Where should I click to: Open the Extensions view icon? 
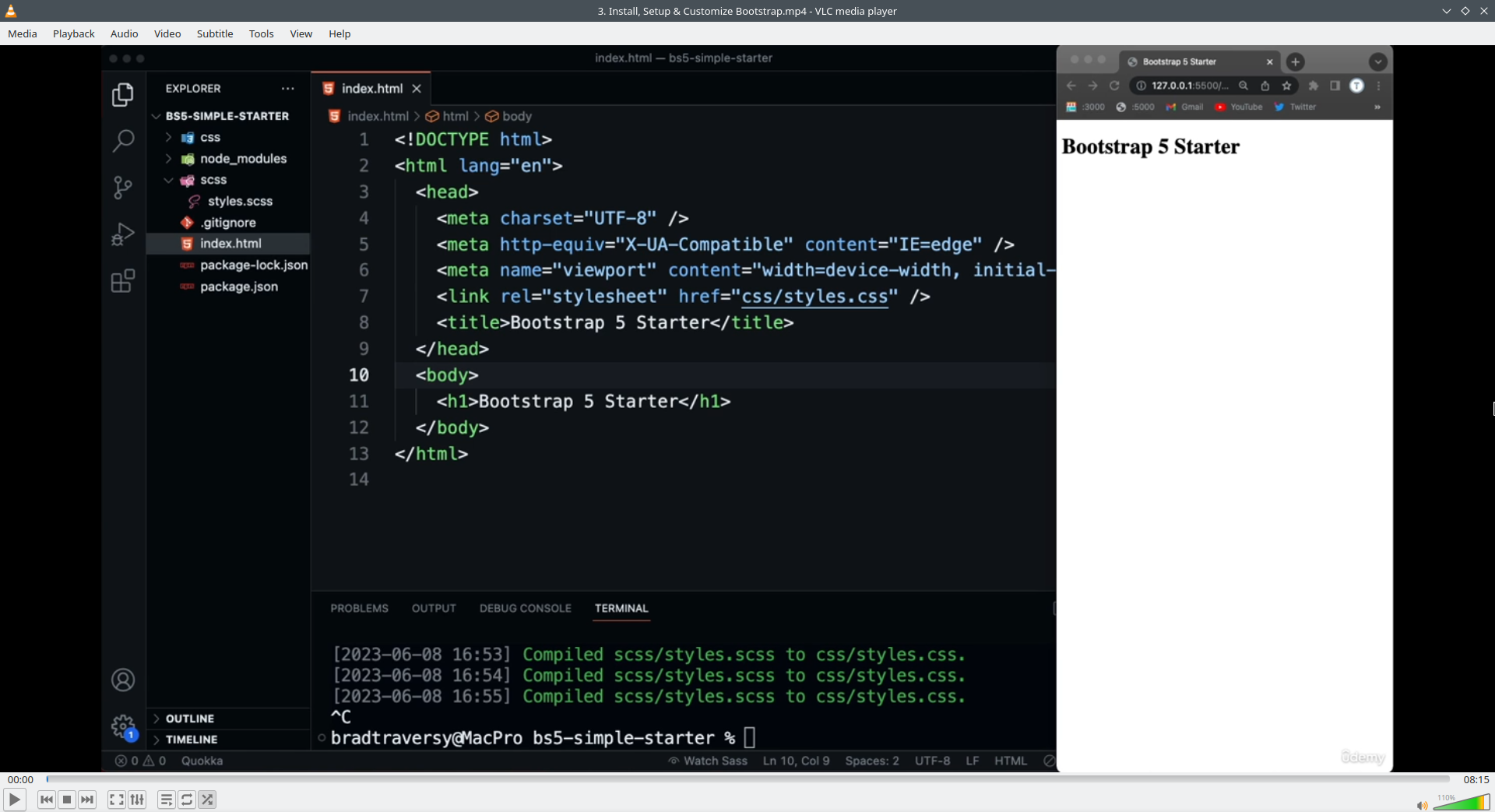tap(123, 280)
